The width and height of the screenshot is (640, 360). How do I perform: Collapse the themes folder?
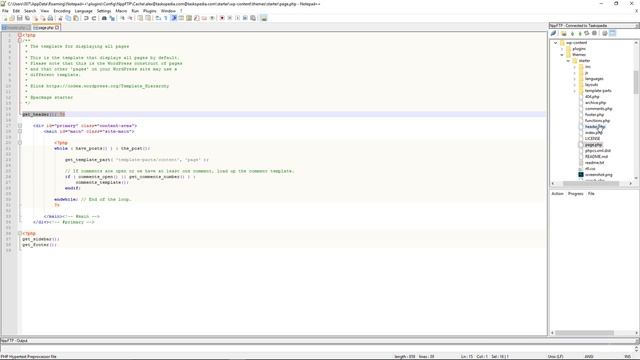coord(562,54)
